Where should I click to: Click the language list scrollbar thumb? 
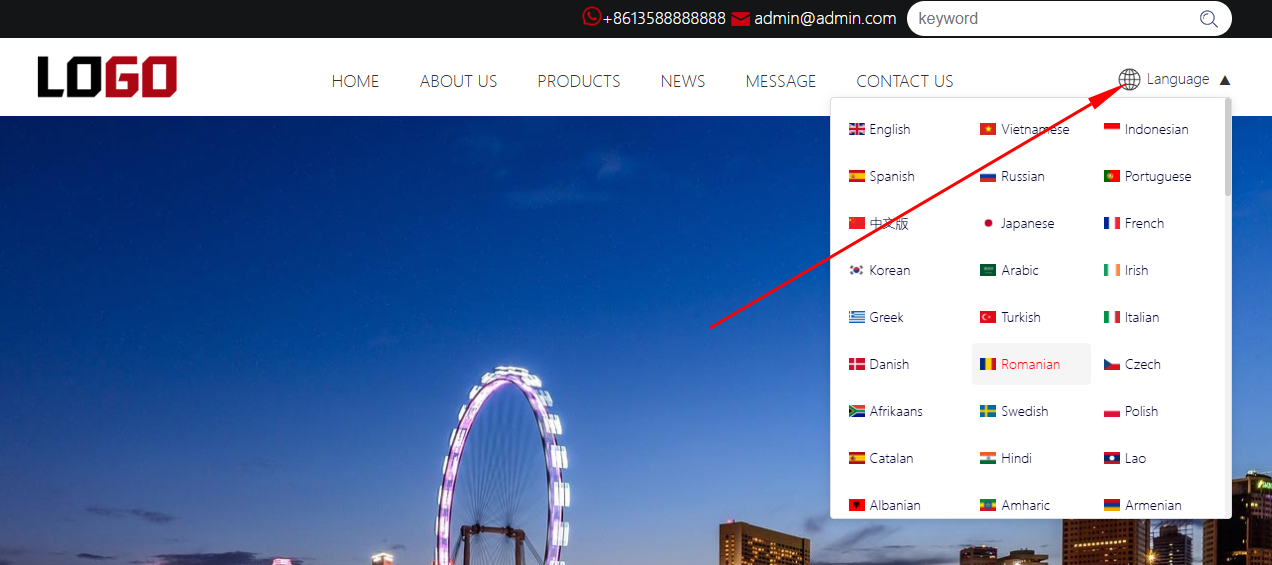(1228, 148)
